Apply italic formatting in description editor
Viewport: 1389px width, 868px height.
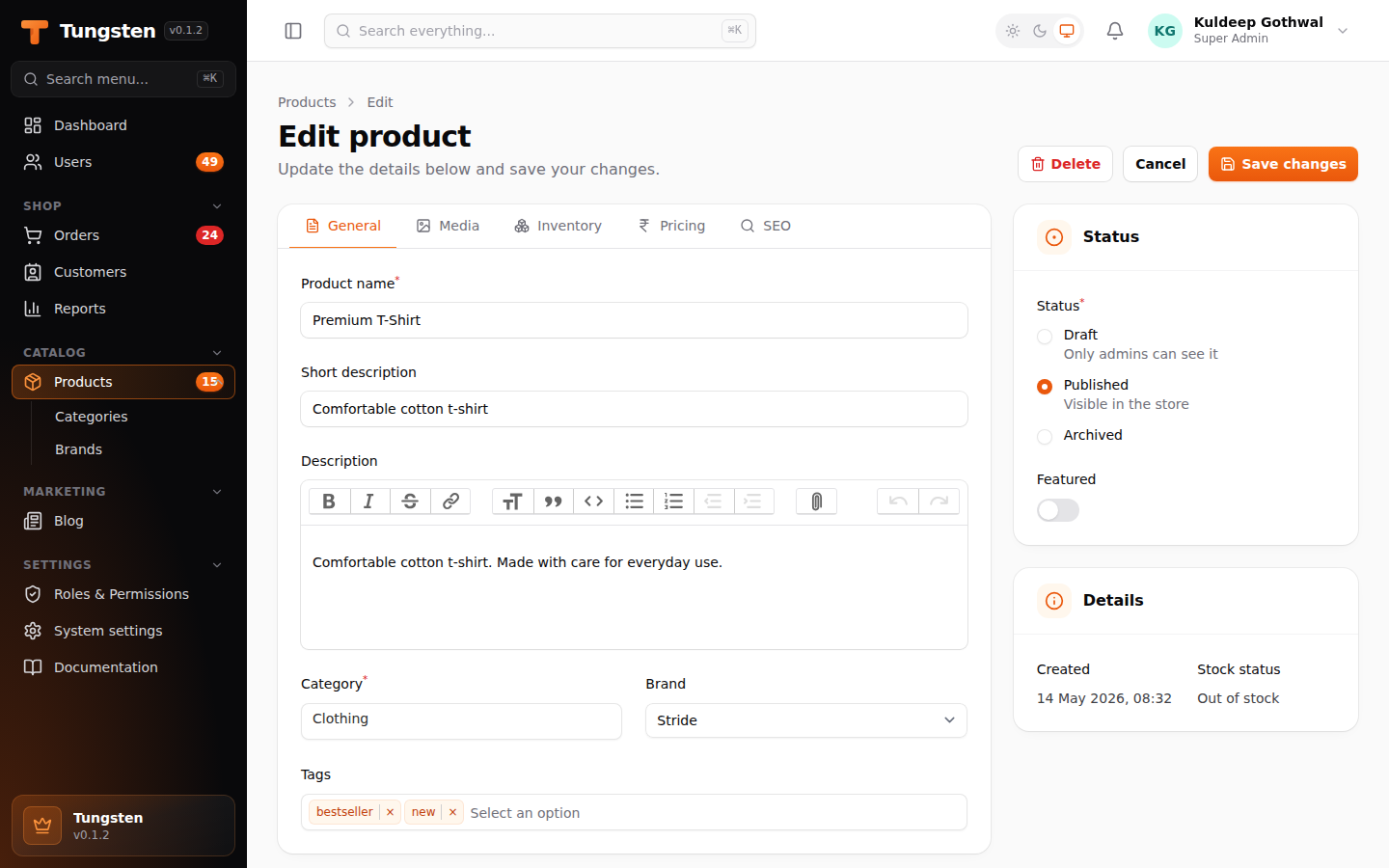(369, 502)
